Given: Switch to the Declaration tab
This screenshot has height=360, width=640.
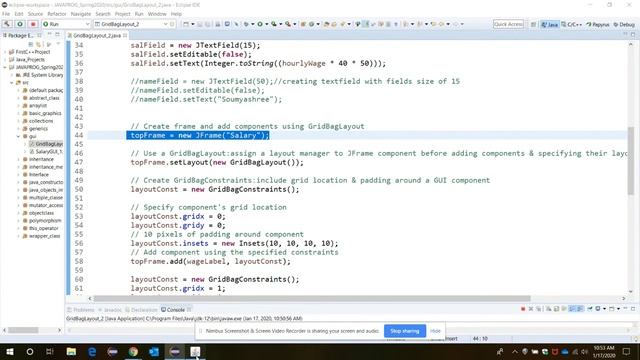Looking at the screenshot, I should (141, 310).
